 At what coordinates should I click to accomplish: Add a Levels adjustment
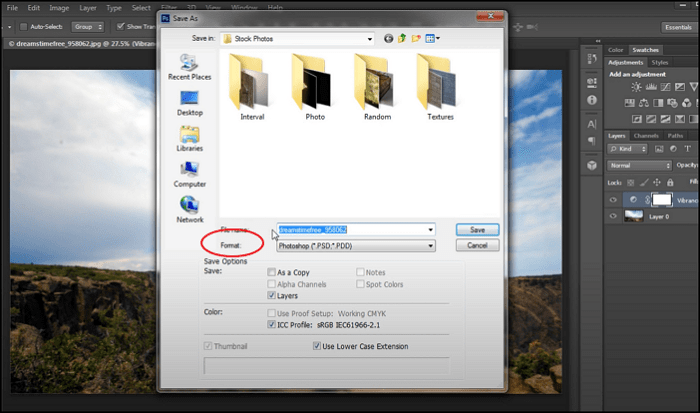(651, 87)
